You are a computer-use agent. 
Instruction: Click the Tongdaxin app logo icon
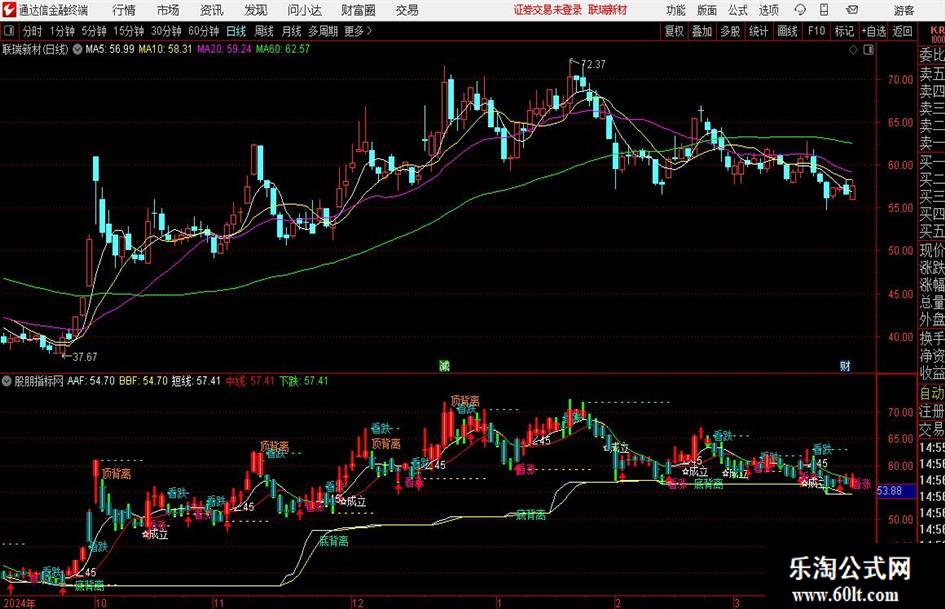[x=8, y=10]
